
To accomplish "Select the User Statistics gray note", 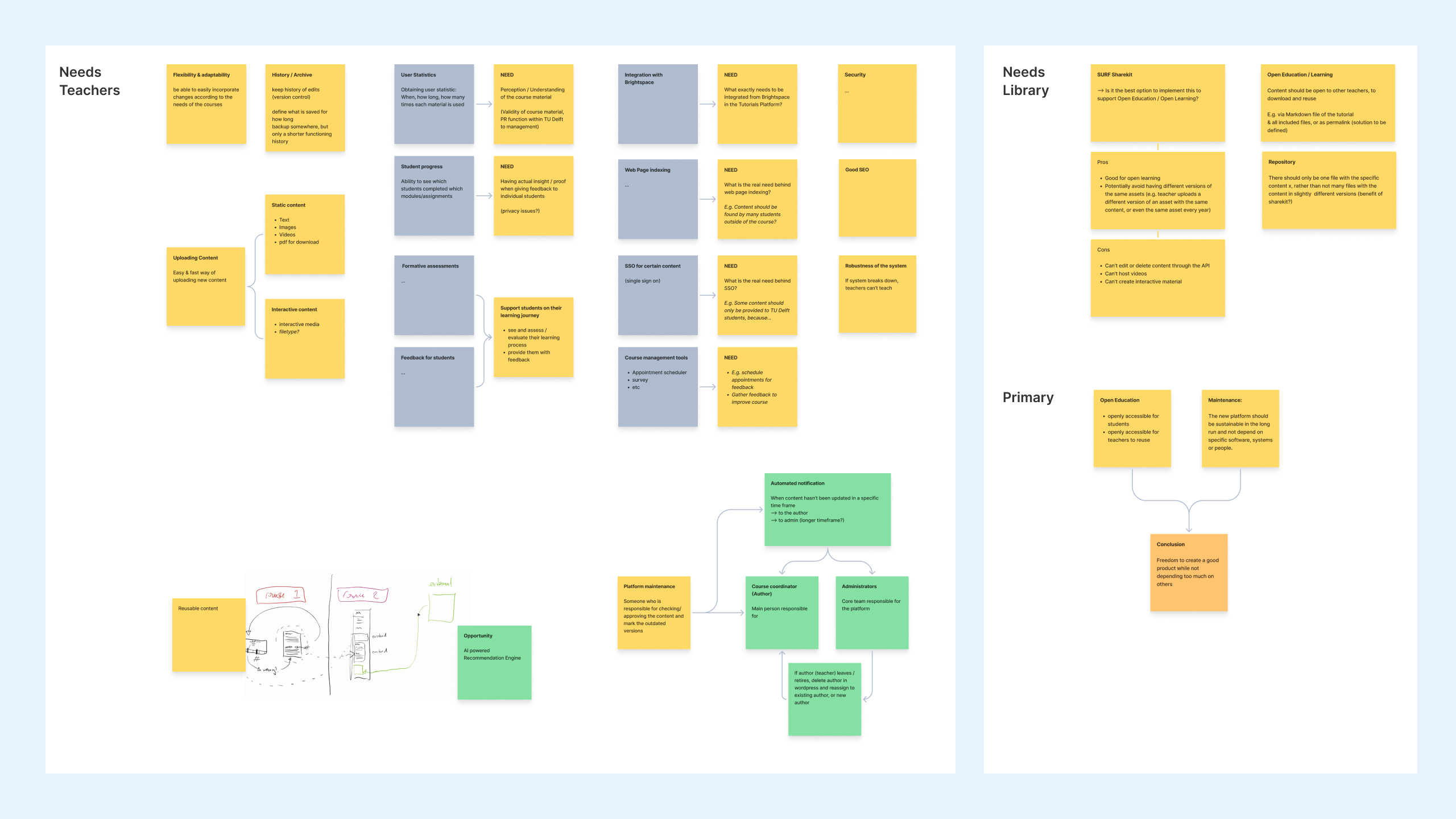I will coord(433,102).
